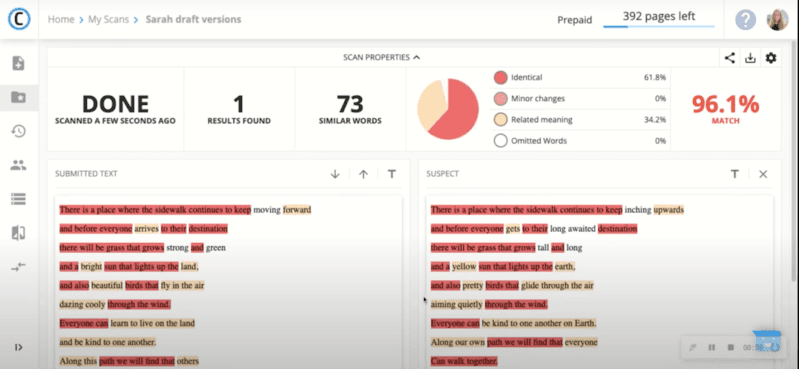Click opposing arrows icon in sidebar
The height and width of the screenshot is (369, 799).
18,267
